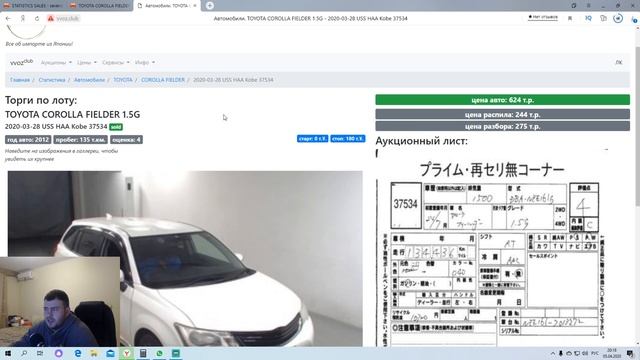Open the COROLLA FIELDER breadcrumb link
Image resolution: width=640 pixels, height=360 pixels.
(x=163, y=80)
